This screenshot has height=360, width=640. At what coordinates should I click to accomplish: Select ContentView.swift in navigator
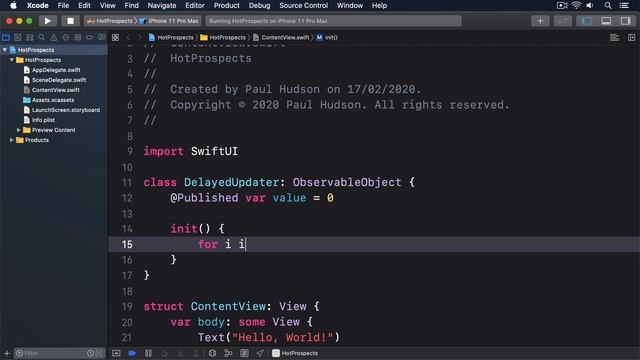[56, 90]
